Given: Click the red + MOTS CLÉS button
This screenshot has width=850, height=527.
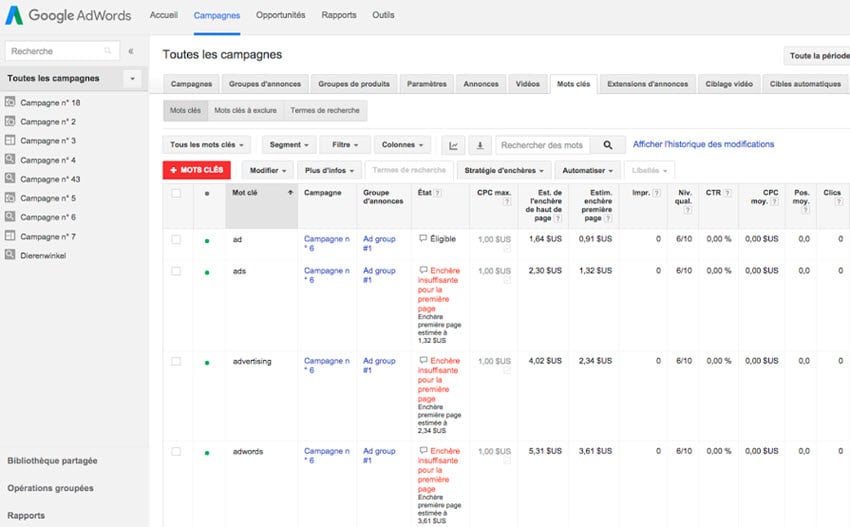Looking at the screenshot, I should point(197,170).
